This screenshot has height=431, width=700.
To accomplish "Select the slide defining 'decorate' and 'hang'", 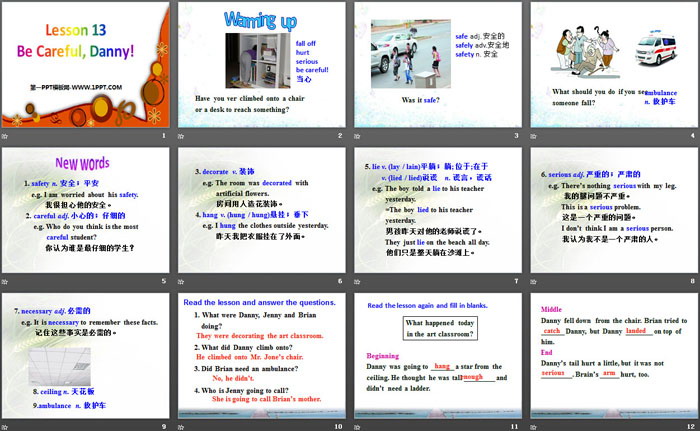I will click(260, 213).
